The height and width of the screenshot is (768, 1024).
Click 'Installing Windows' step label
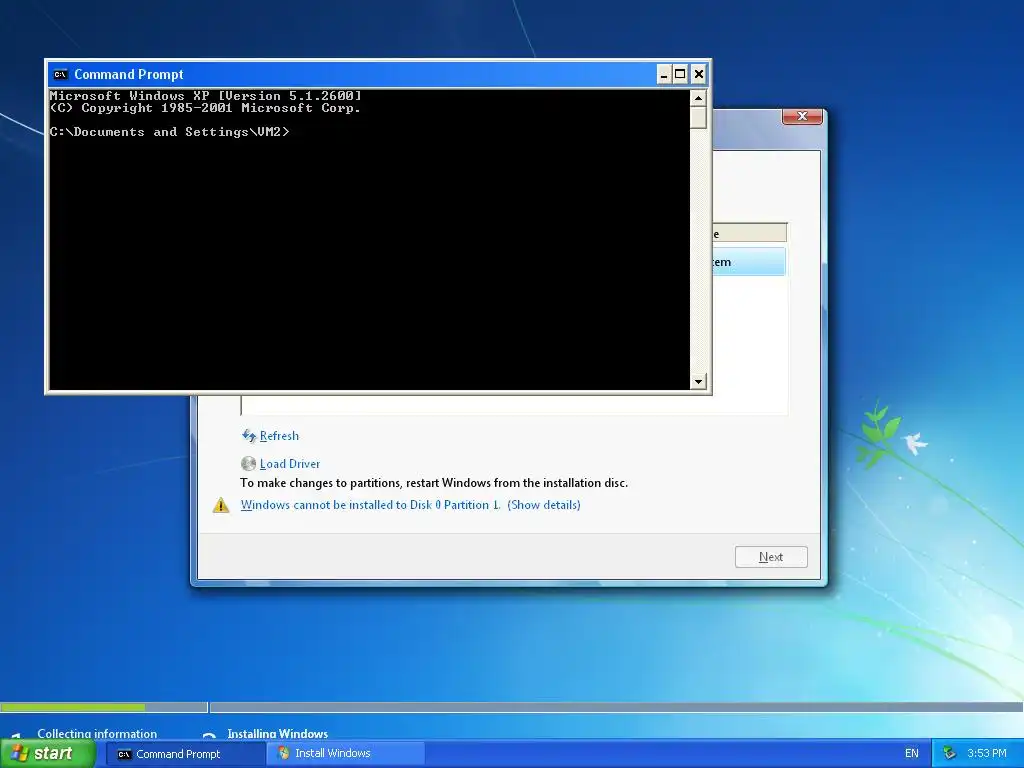(x=278, y=733)
